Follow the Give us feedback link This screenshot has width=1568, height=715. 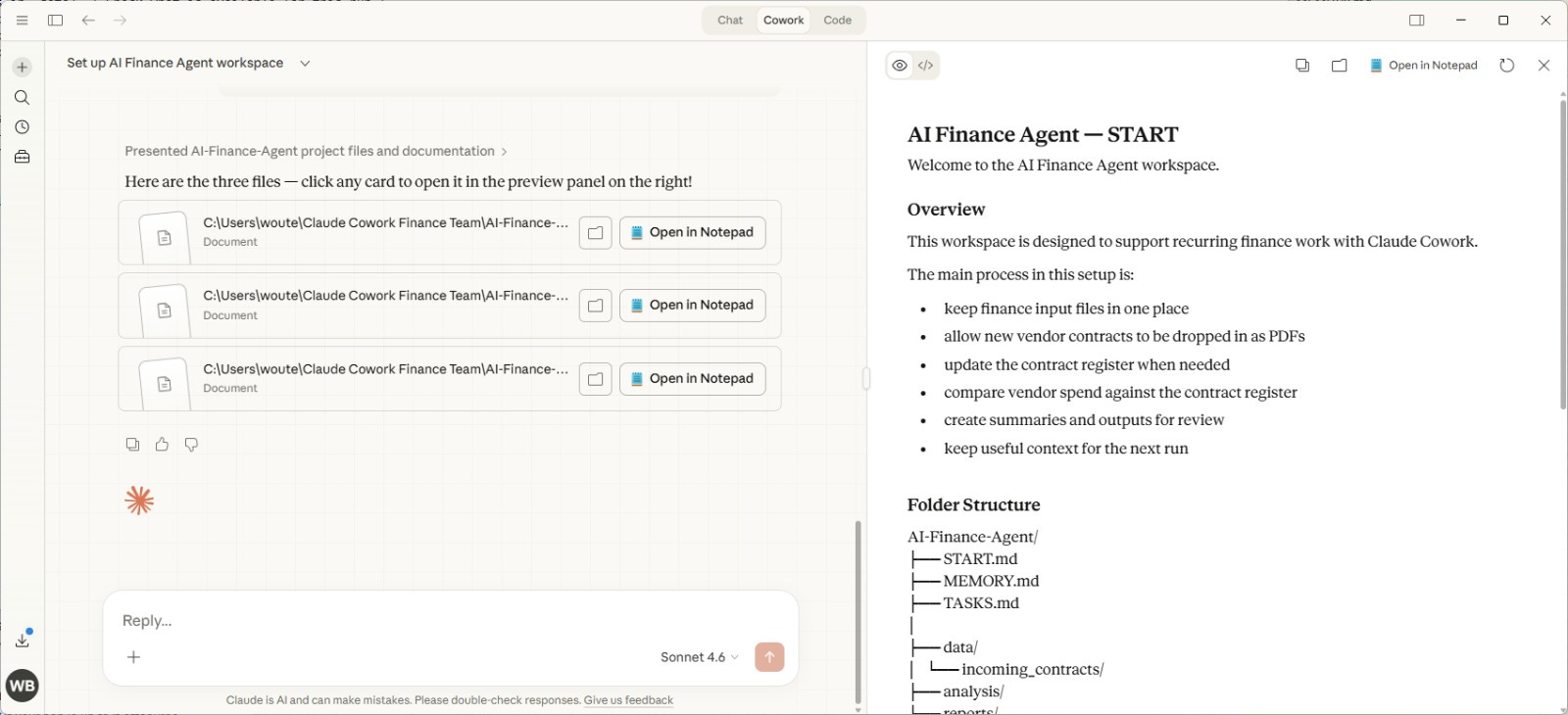tap(628, 700)
